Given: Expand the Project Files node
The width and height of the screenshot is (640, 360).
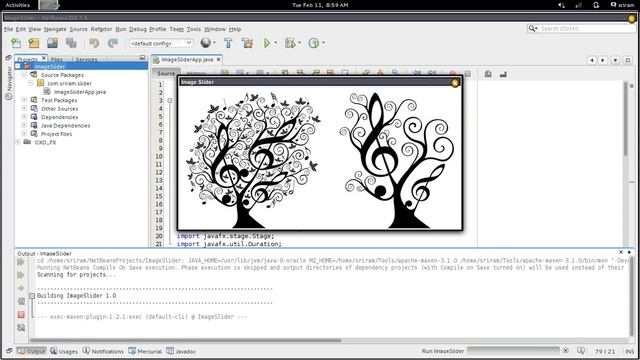Looking at the screenshot, I should [x=24, y=134].
